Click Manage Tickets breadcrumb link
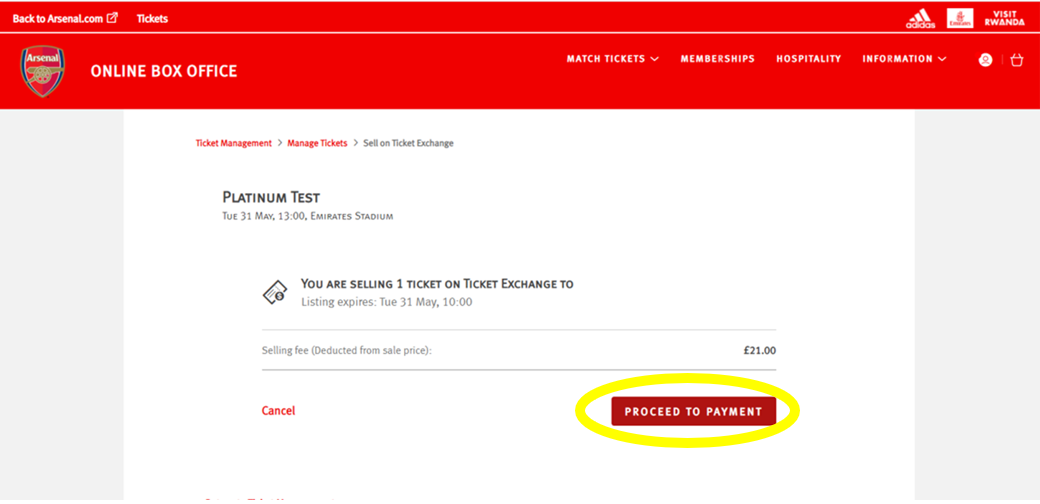Screen dimensions: 1040x504 coord(317,143)
